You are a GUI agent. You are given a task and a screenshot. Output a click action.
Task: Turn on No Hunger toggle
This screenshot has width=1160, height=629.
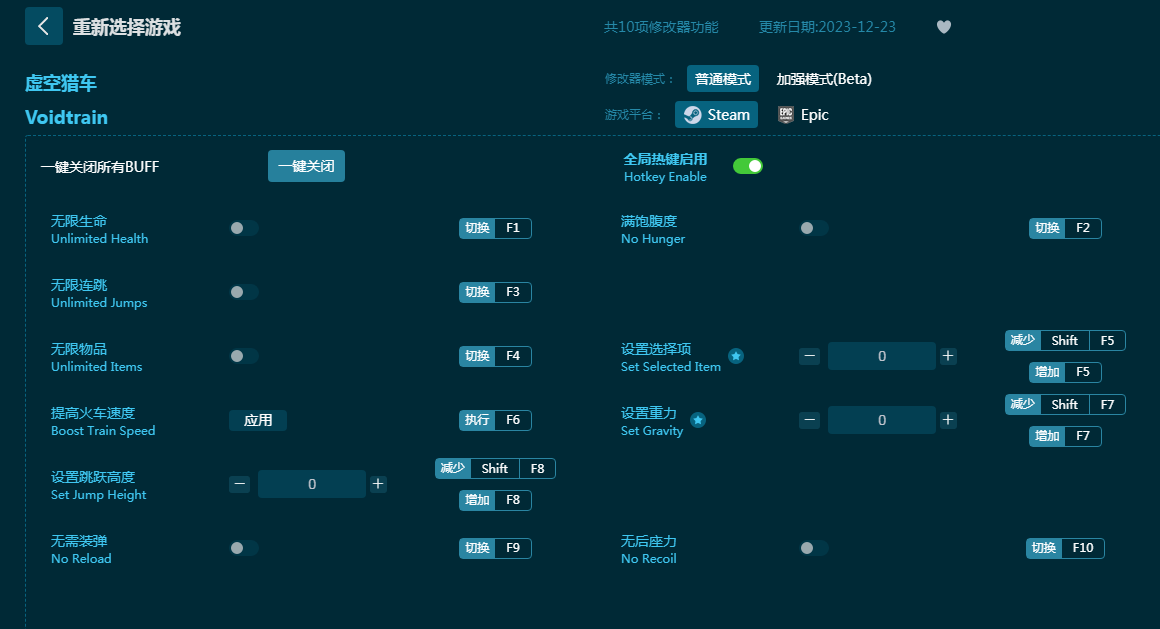click(814, 228)
